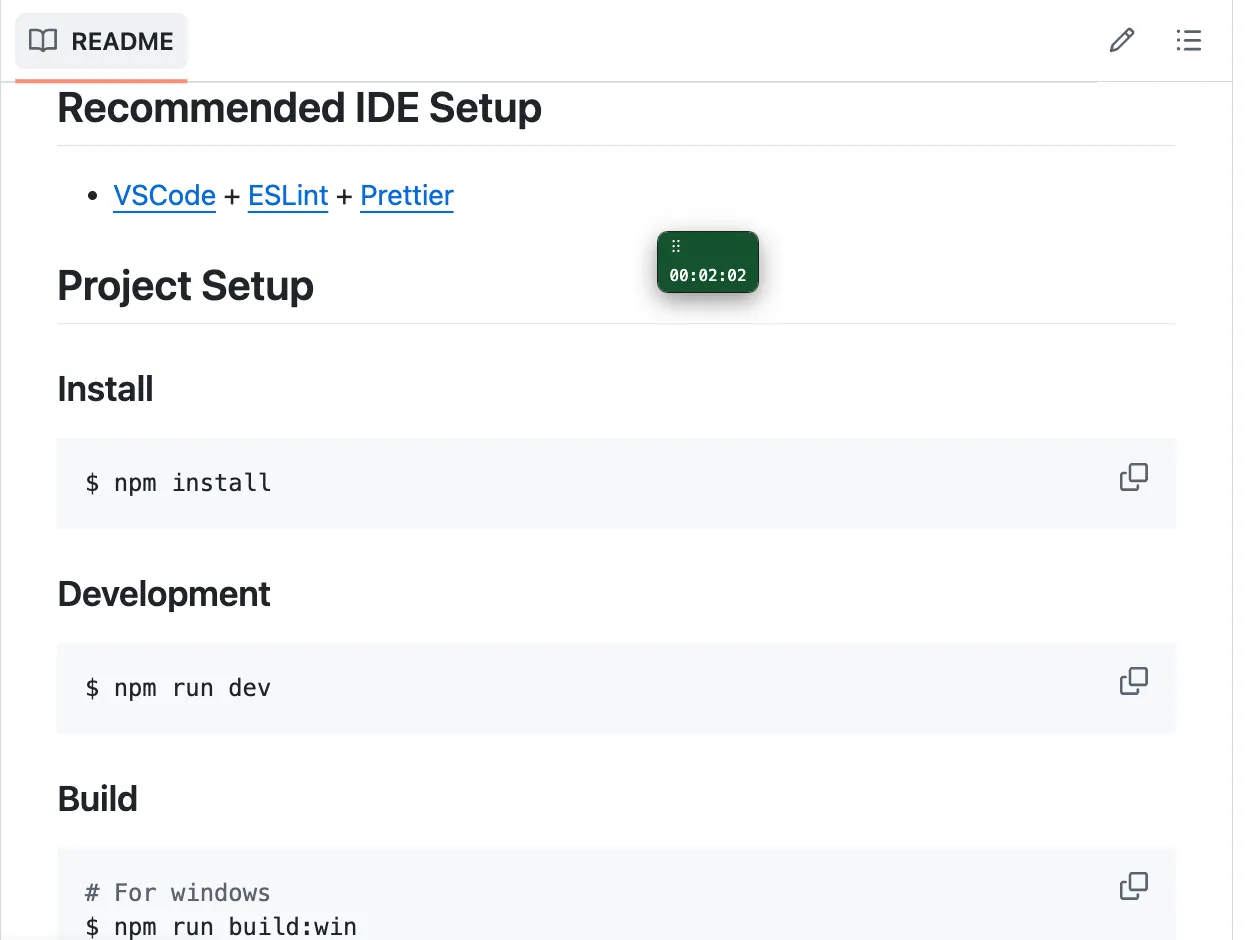Copy the Build section code block
This screenshot has height=940, width=1245.
(x=1134, y=886)
